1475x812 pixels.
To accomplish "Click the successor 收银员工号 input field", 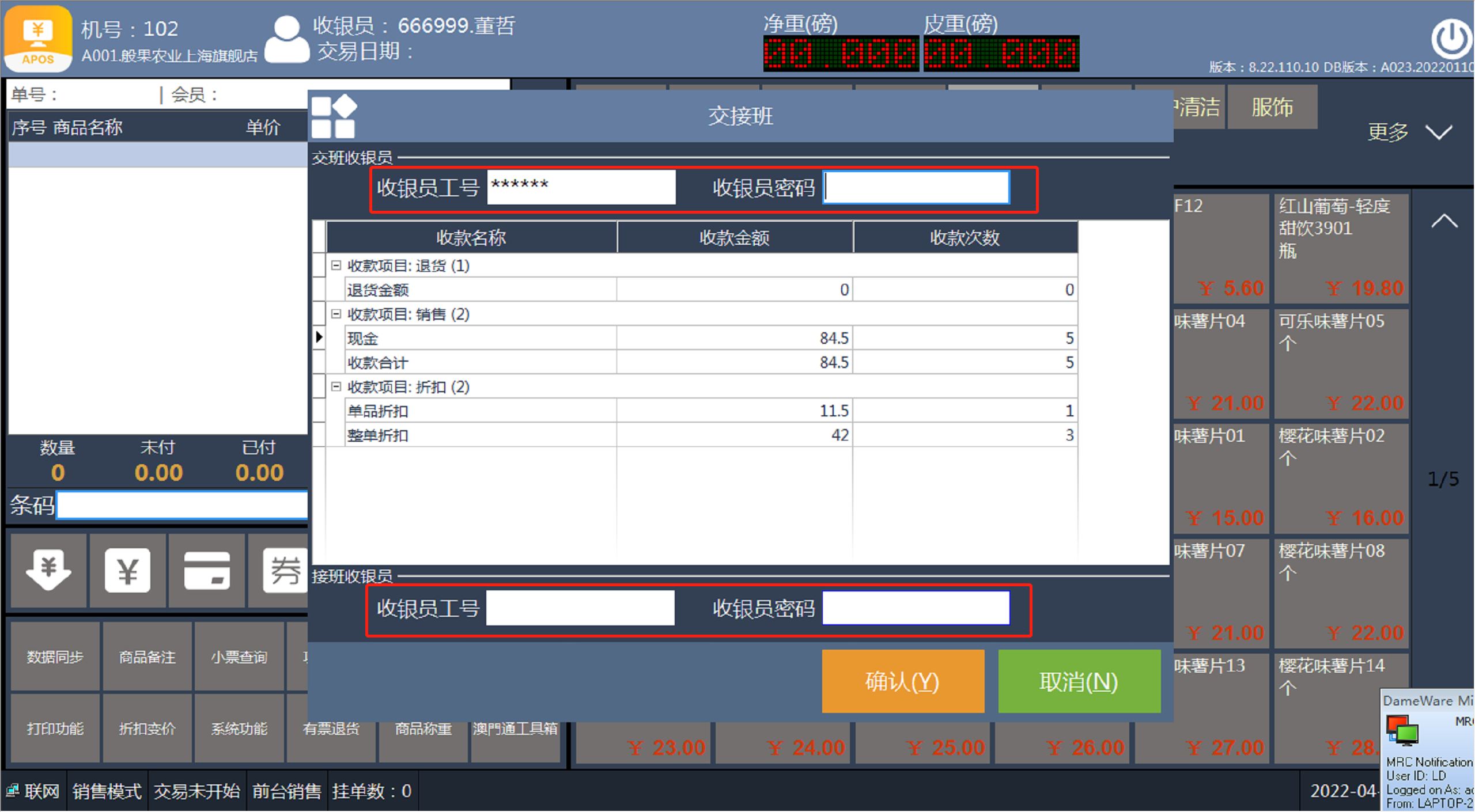I will [x=580, y=608].
